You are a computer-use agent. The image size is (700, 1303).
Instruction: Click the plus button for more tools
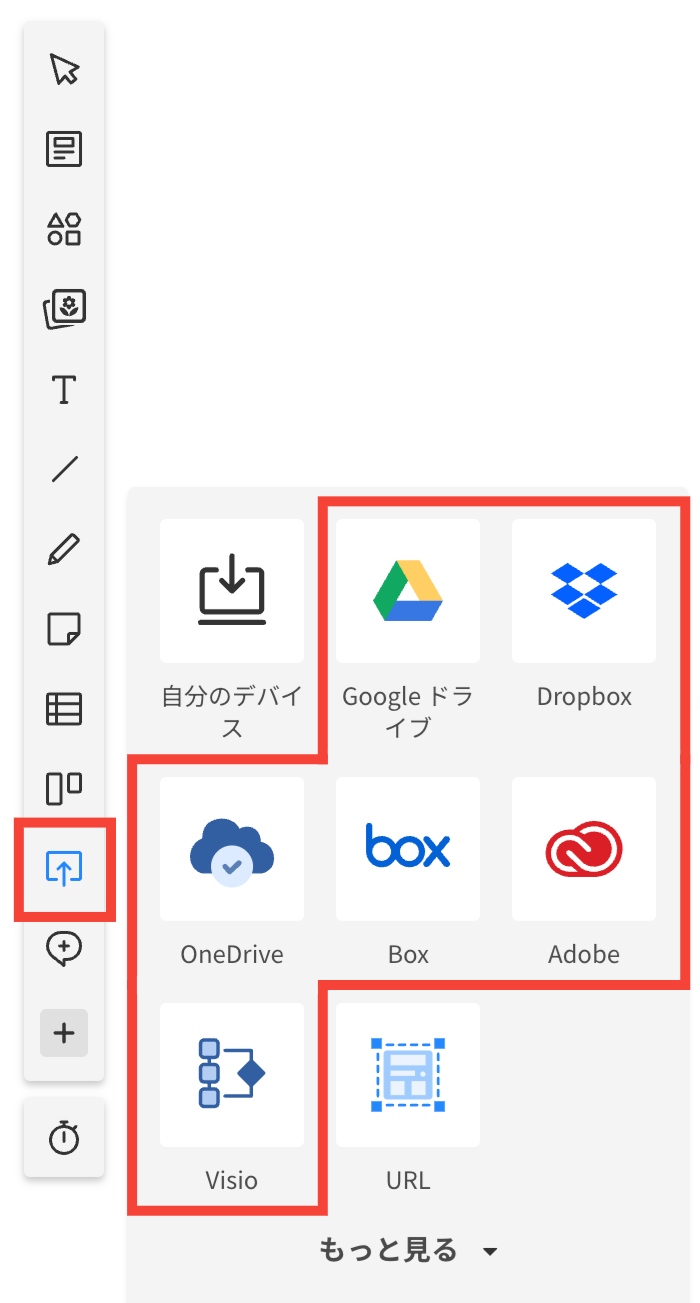click(x=64, y=1033)
